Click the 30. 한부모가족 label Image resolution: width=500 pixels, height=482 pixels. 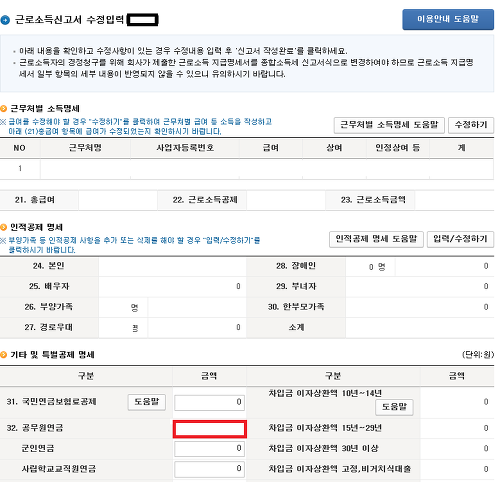point(296,307)
